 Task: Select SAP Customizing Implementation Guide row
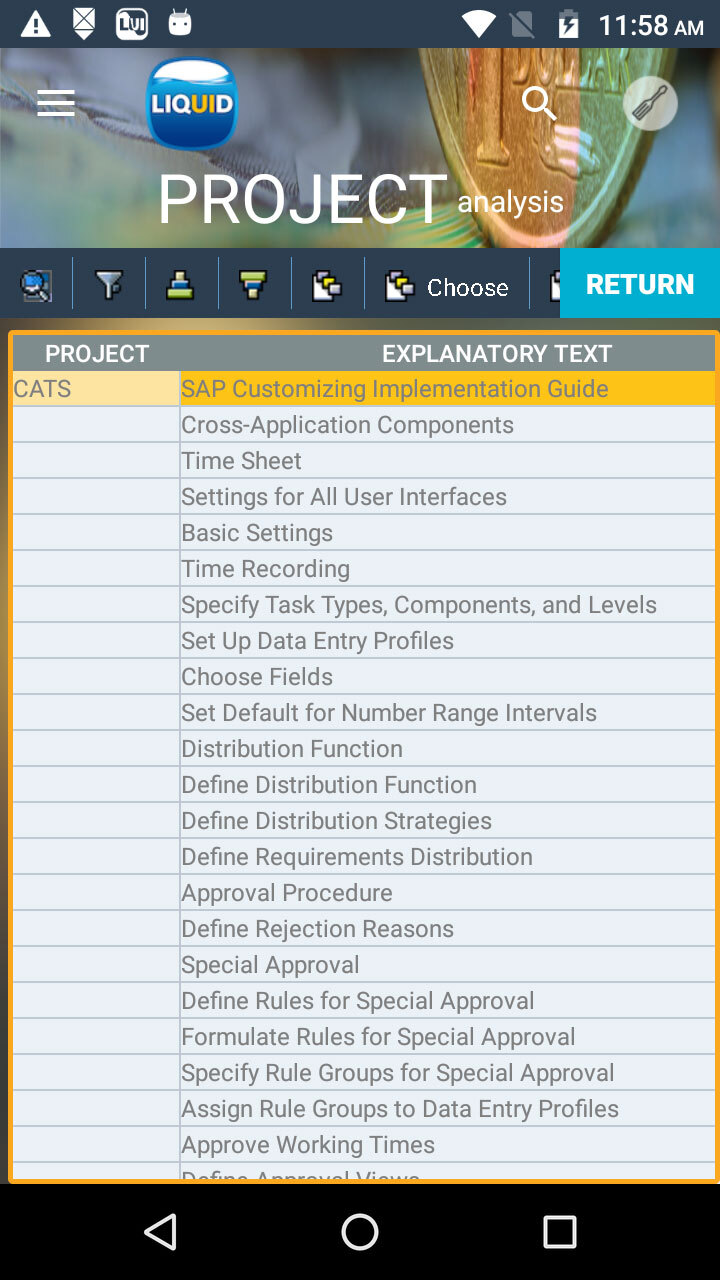(446, 389)
